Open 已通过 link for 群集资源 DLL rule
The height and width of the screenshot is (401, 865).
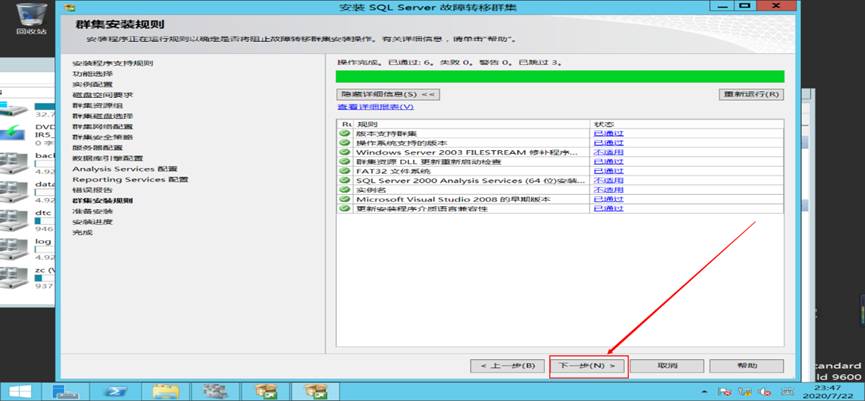[x=608, y=162]
